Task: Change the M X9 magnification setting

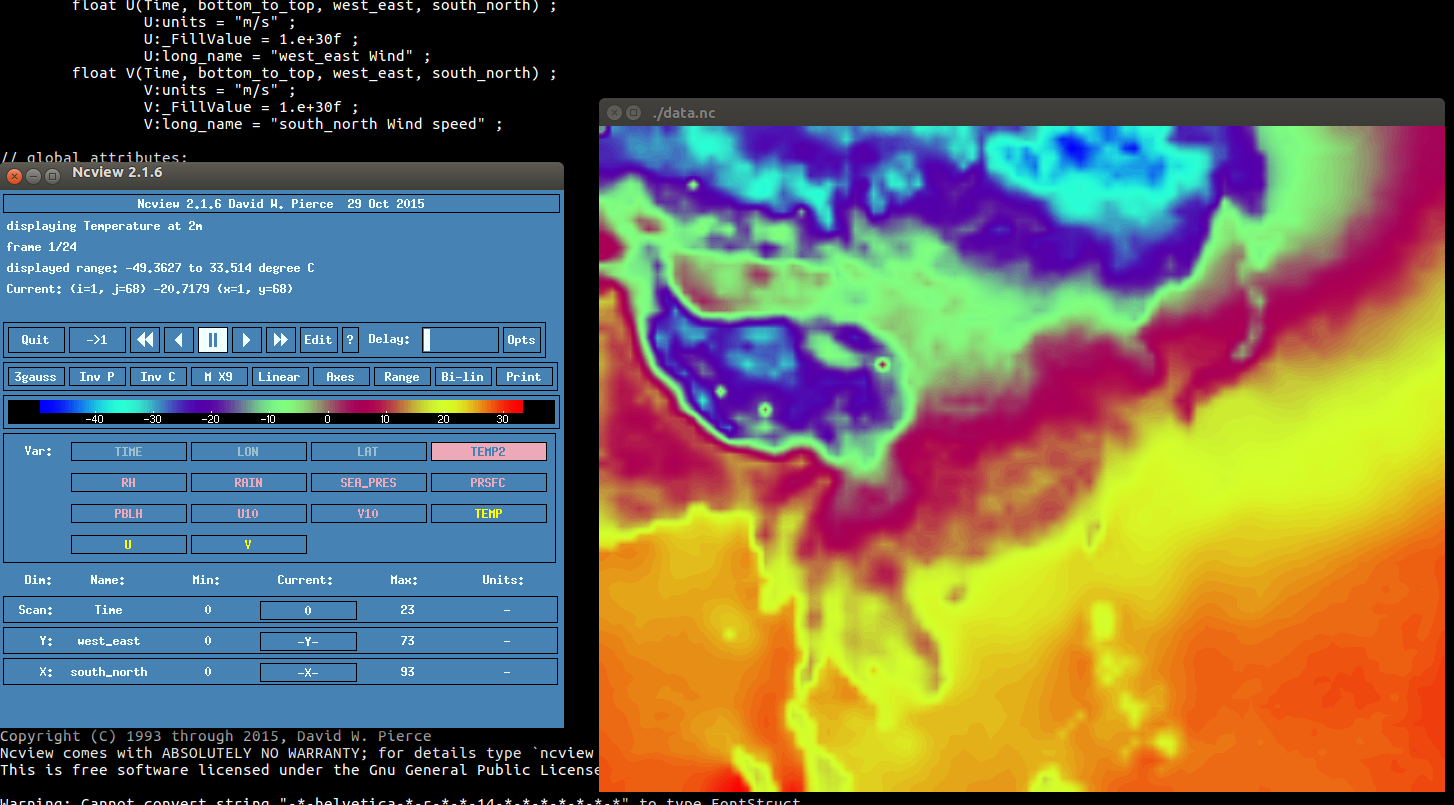Action: coord(218,377)
